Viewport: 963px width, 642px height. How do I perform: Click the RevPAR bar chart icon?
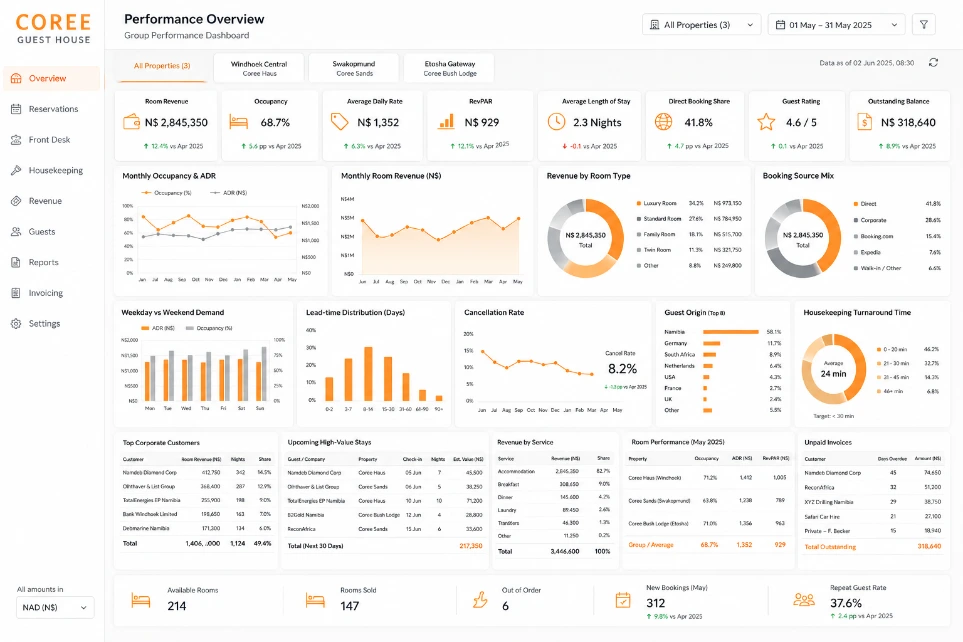446,122
